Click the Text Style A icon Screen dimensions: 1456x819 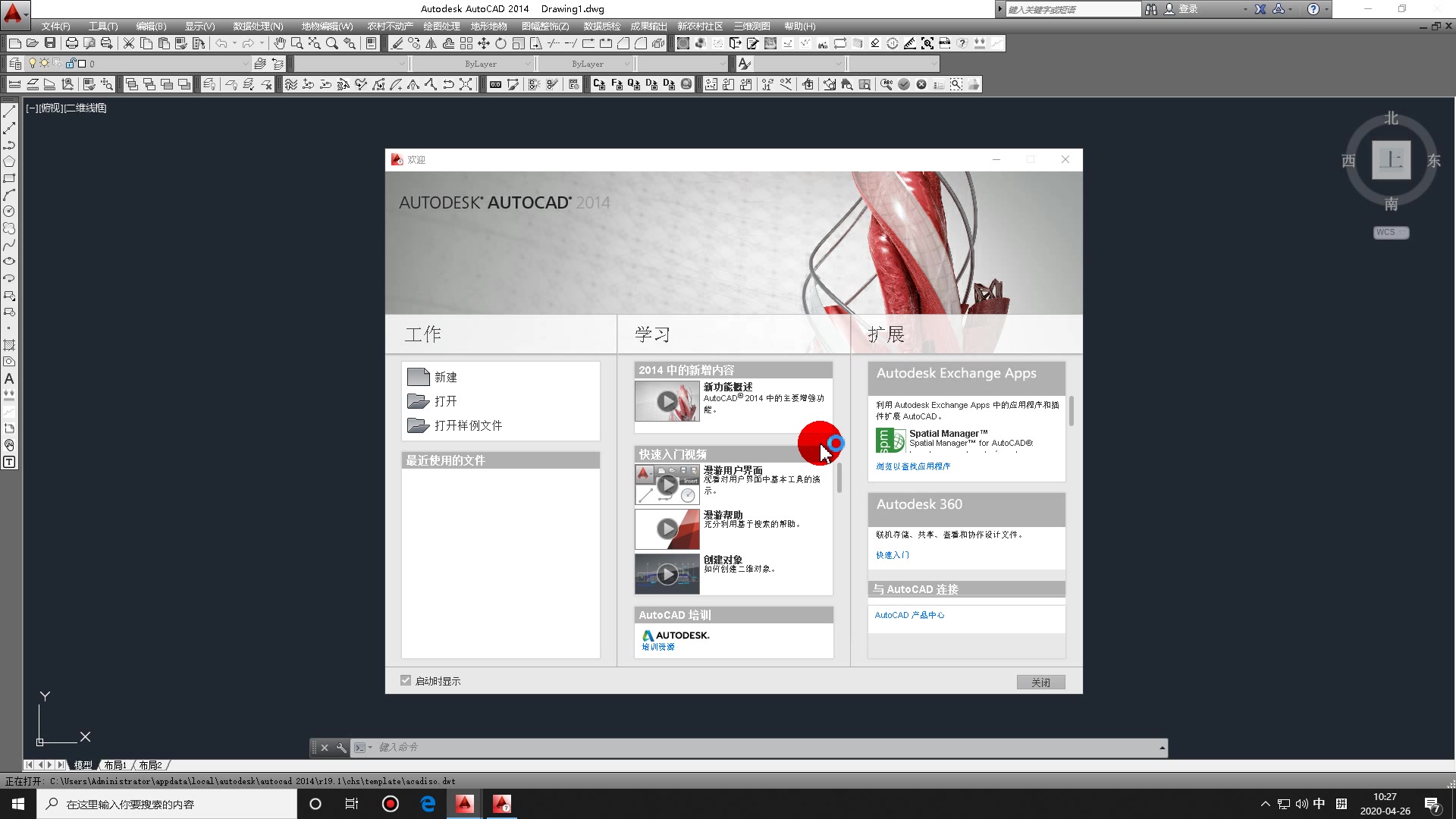click(744, 64)
